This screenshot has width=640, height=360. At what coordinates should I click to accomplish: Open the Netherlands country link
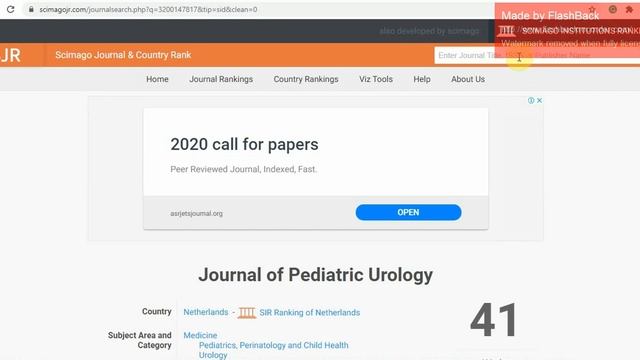(206, 312)
